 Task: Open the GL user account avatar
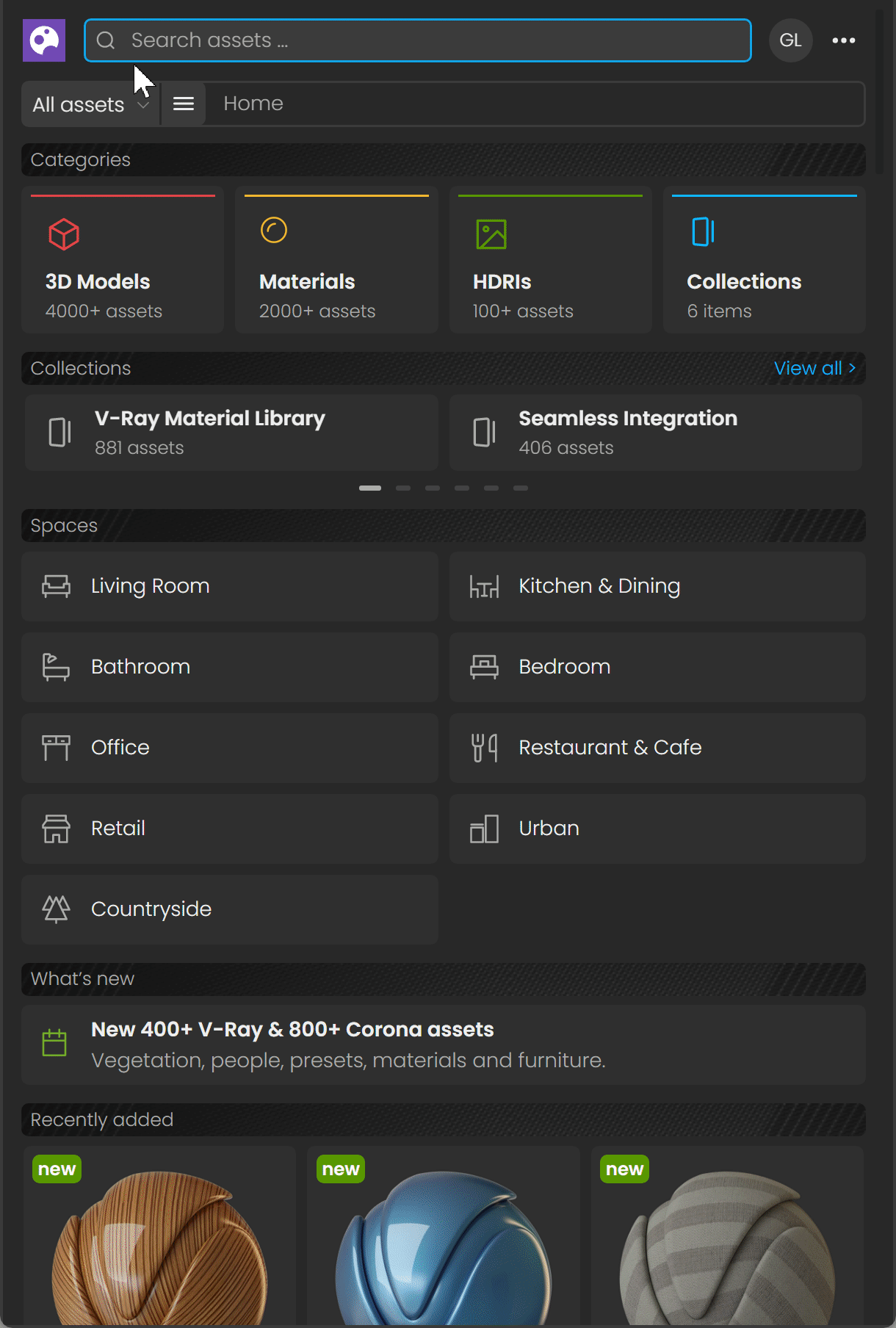(790, 40)
